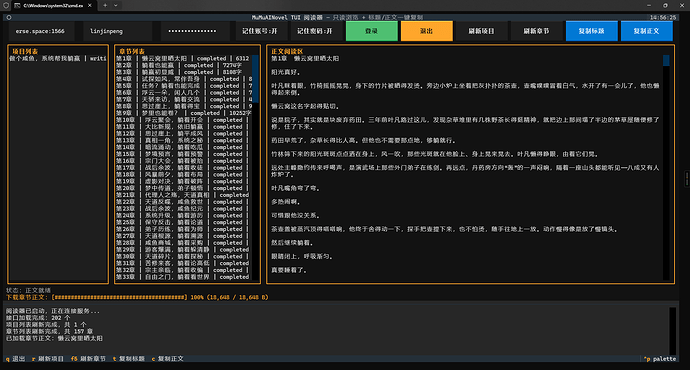Click the blue 复制标题 button

tap(591, 31)
